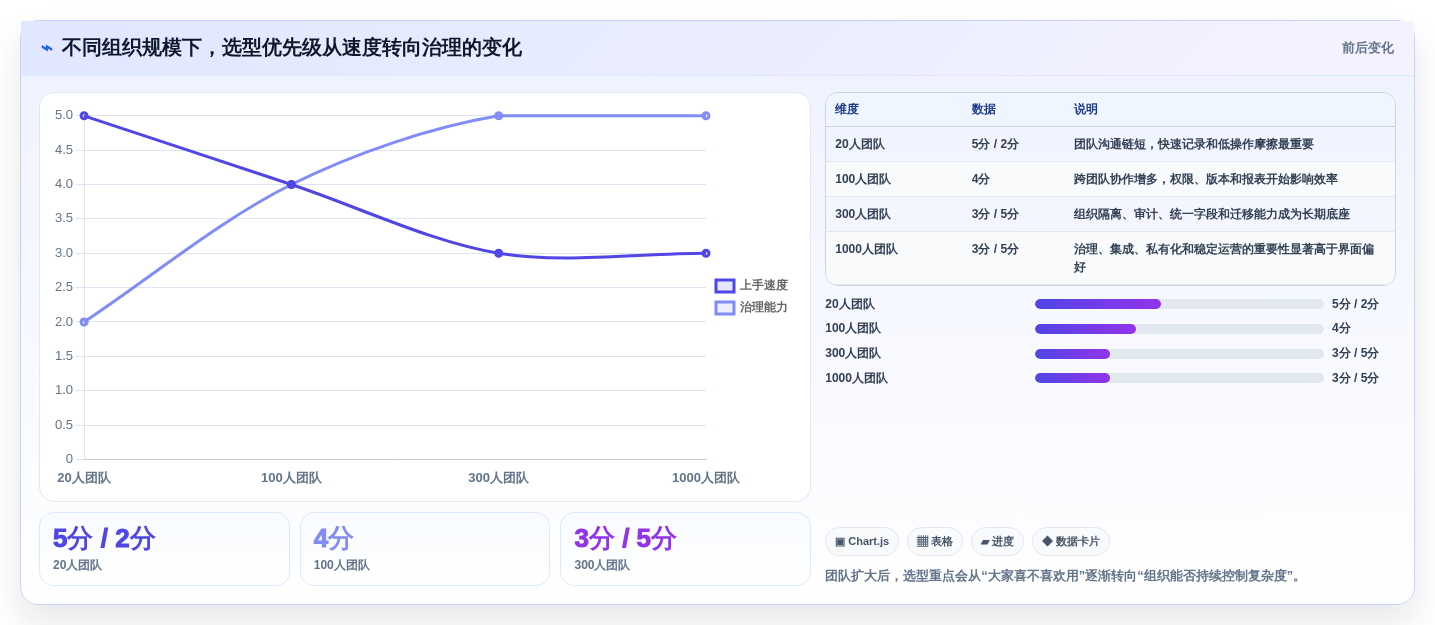Click the footer summary sentence
This screenshot has width=1435, height=625.
click(x=1065, y=576)
